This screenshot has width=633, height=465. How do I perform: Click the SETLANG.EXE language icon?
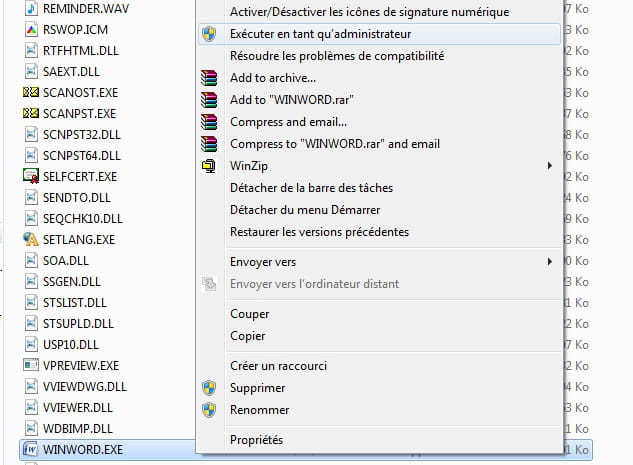click(31, 239)
